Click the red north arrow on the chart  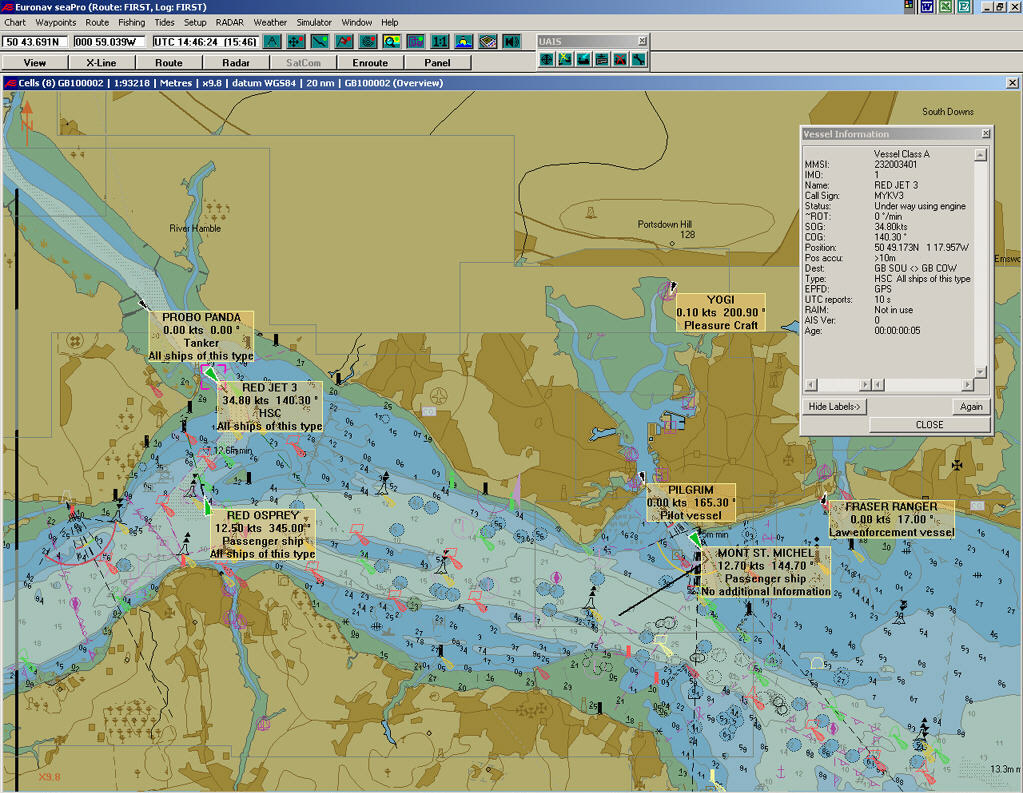tap(27, 121)
